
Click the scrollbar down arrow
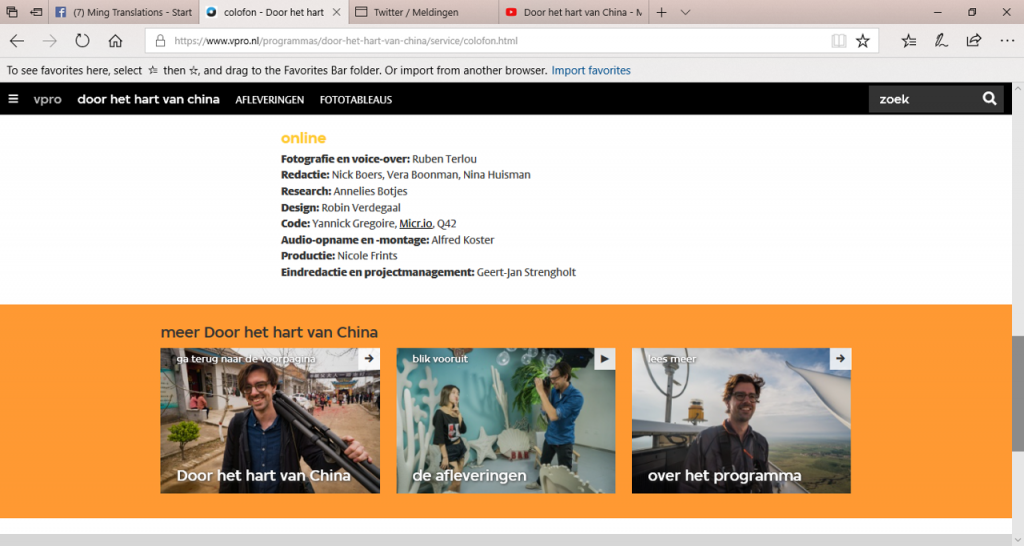(1017, 540)
